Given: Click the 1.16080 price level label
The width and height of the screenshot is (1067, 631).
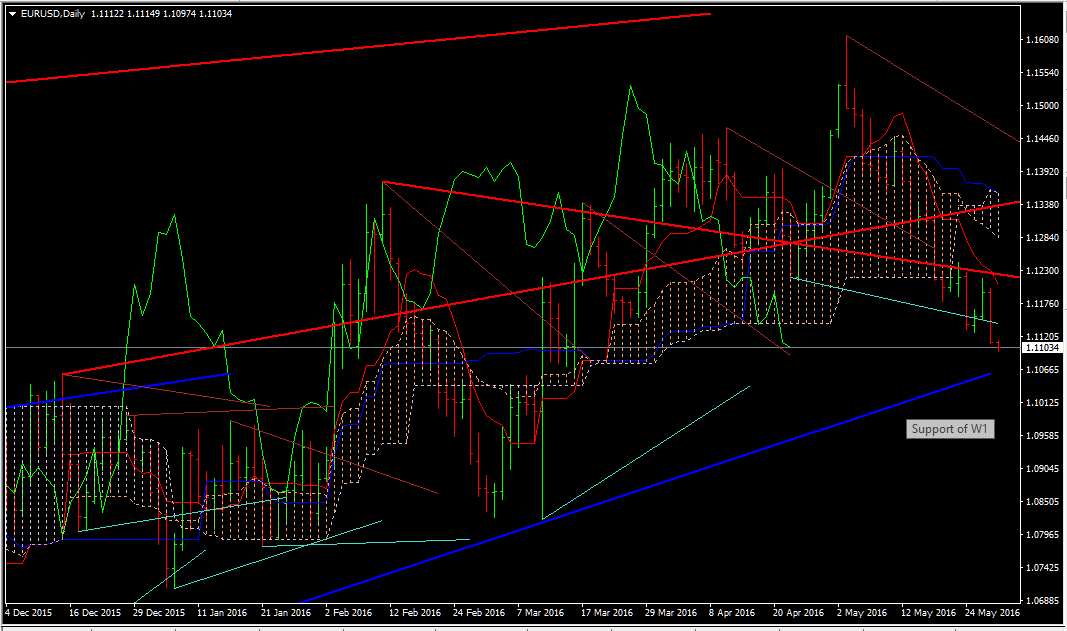Looking at the screenshot, I should click(x=1043, y=39).
